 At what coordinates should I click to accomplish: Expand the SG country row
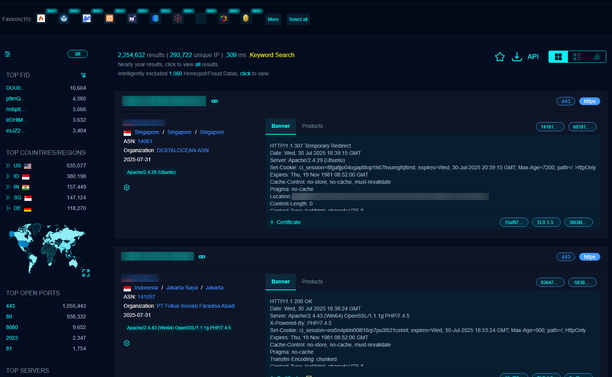(8, 197)
